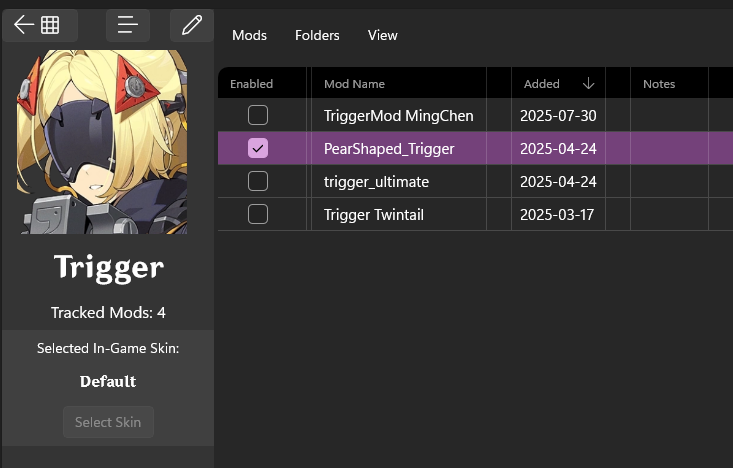Open the Folders menu

coord(317,36)
